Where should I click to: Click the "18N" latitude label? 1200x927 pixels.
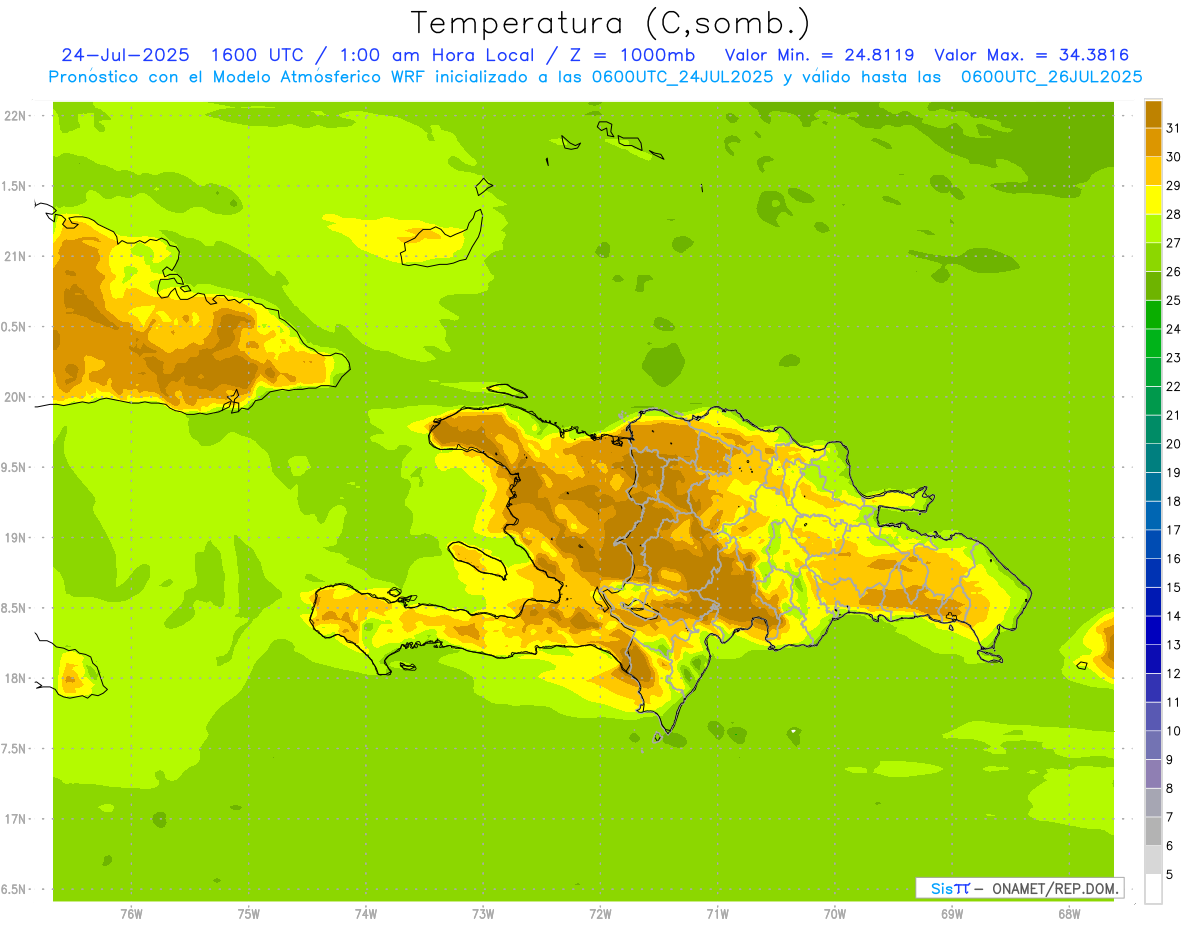(16, 679)
